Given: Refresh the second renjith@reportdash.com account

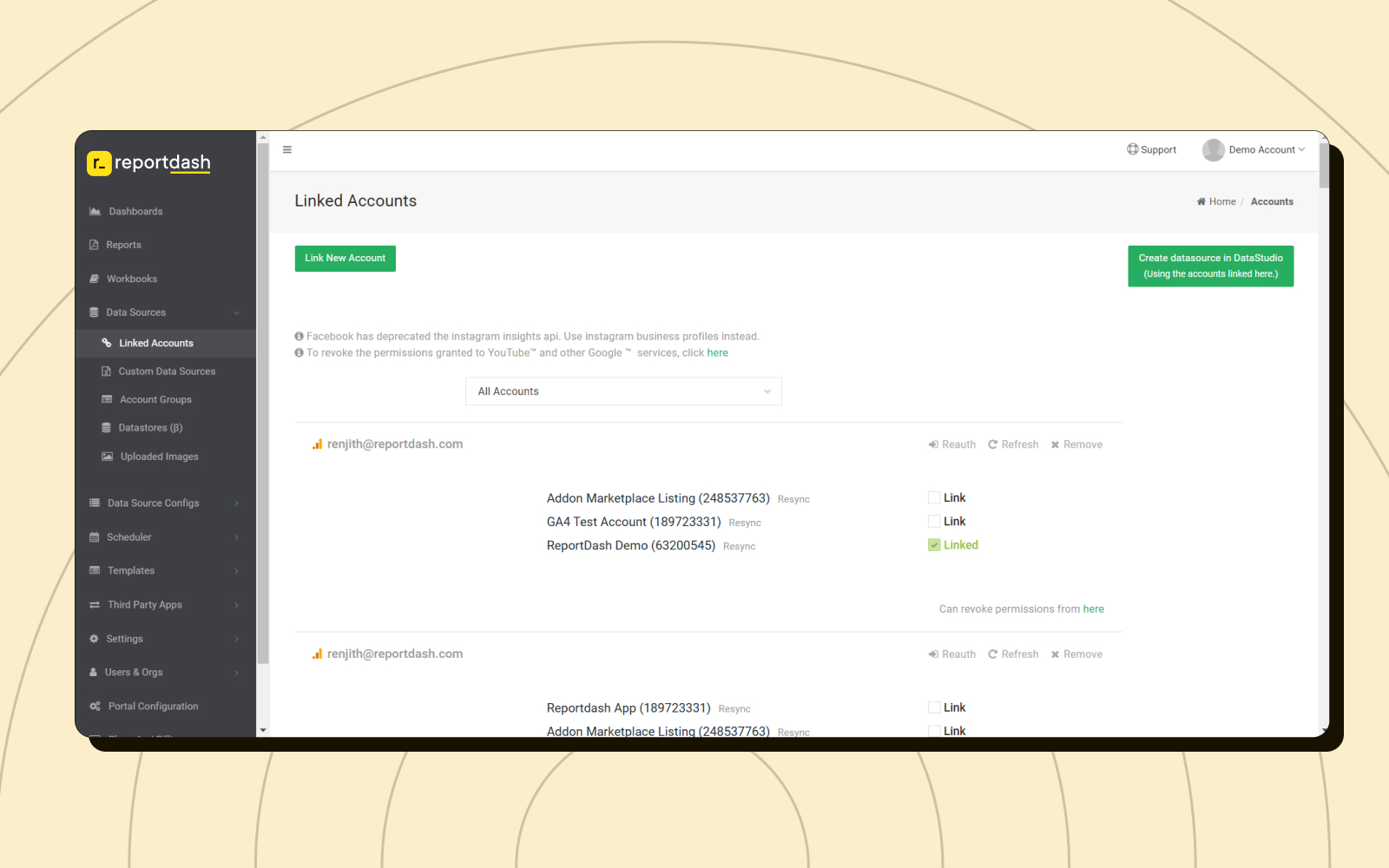Looking at the screenshot, I should [1013, 654].
